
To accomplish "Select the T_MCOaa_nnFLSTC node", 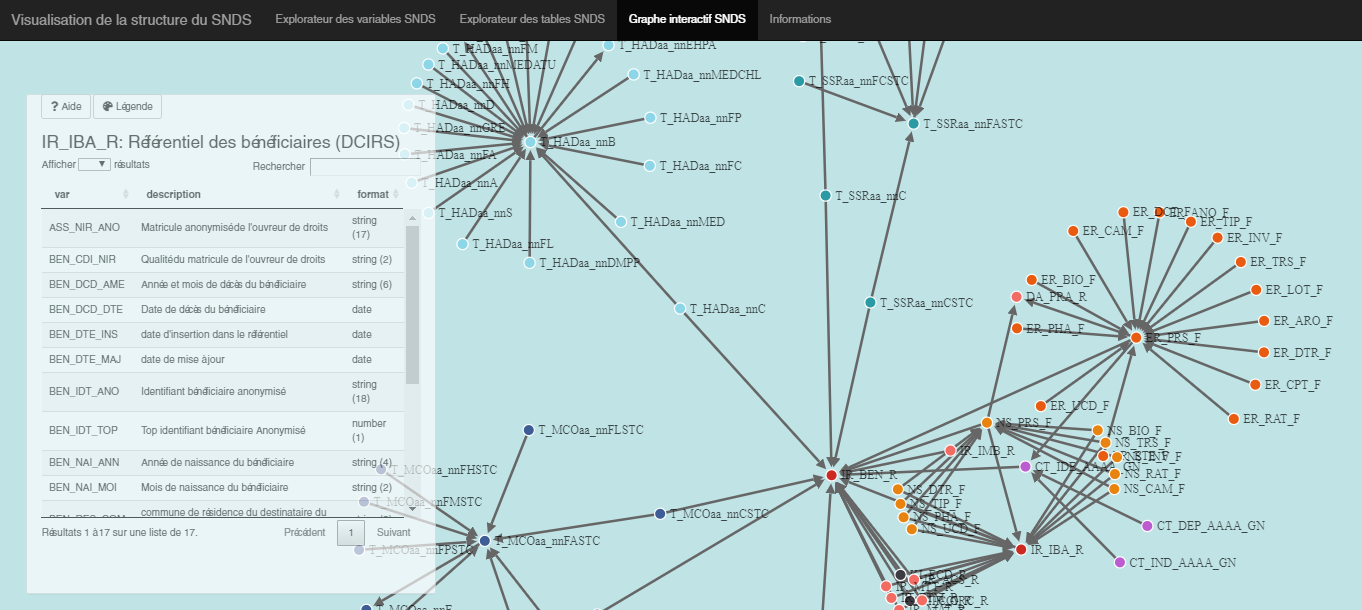I will 528,430.
